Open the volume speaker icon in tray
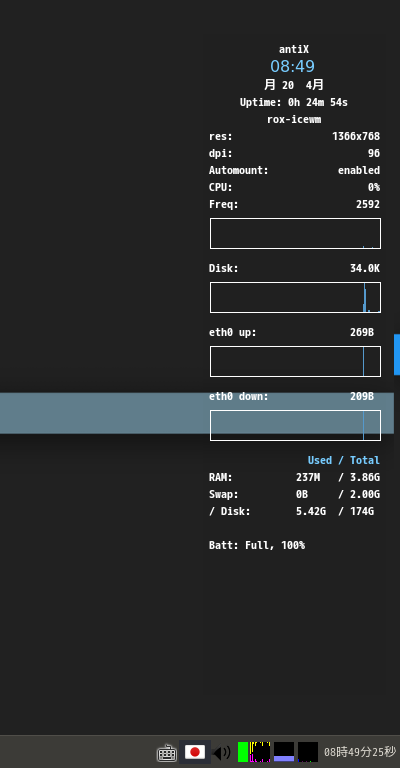 point(222,752)
